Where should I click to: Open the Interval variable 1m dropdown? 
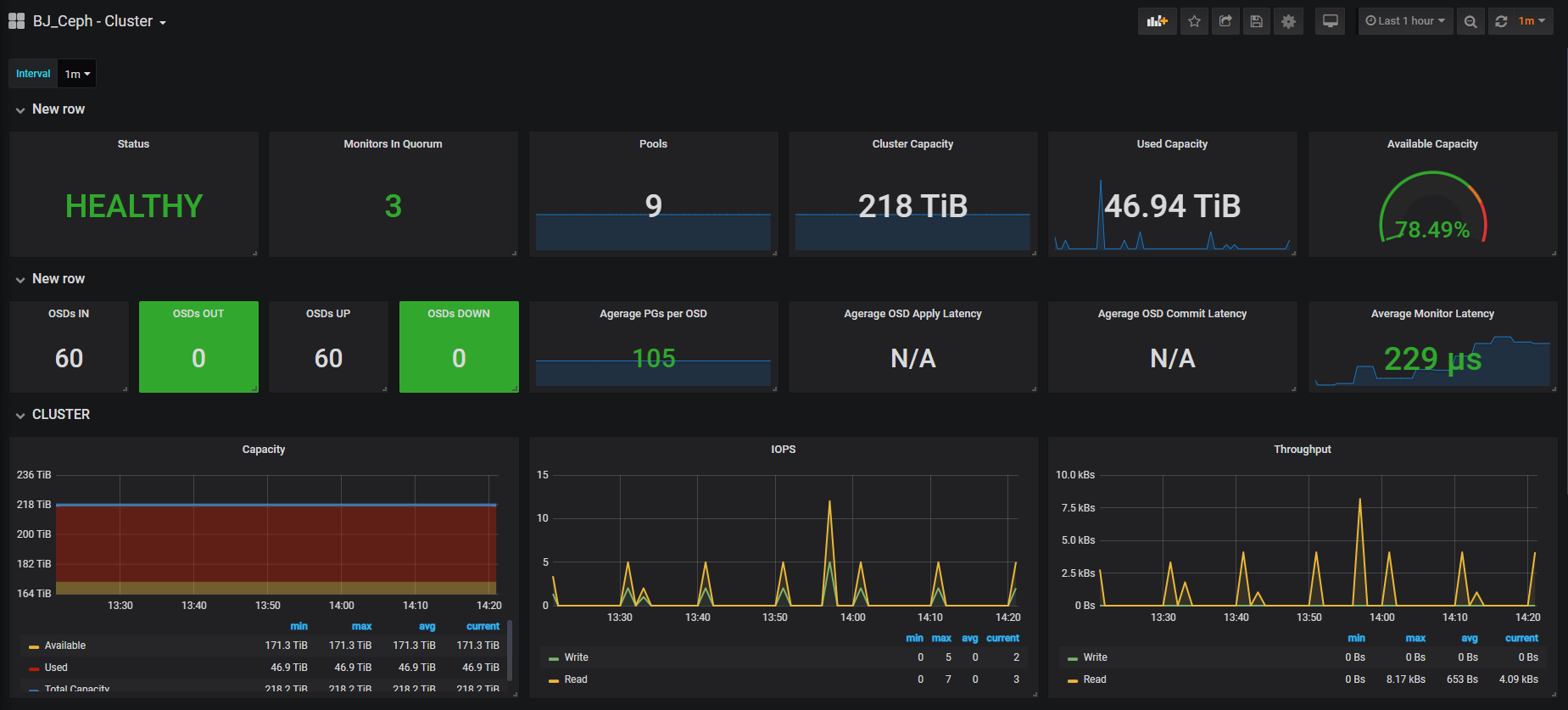(77, 74)
